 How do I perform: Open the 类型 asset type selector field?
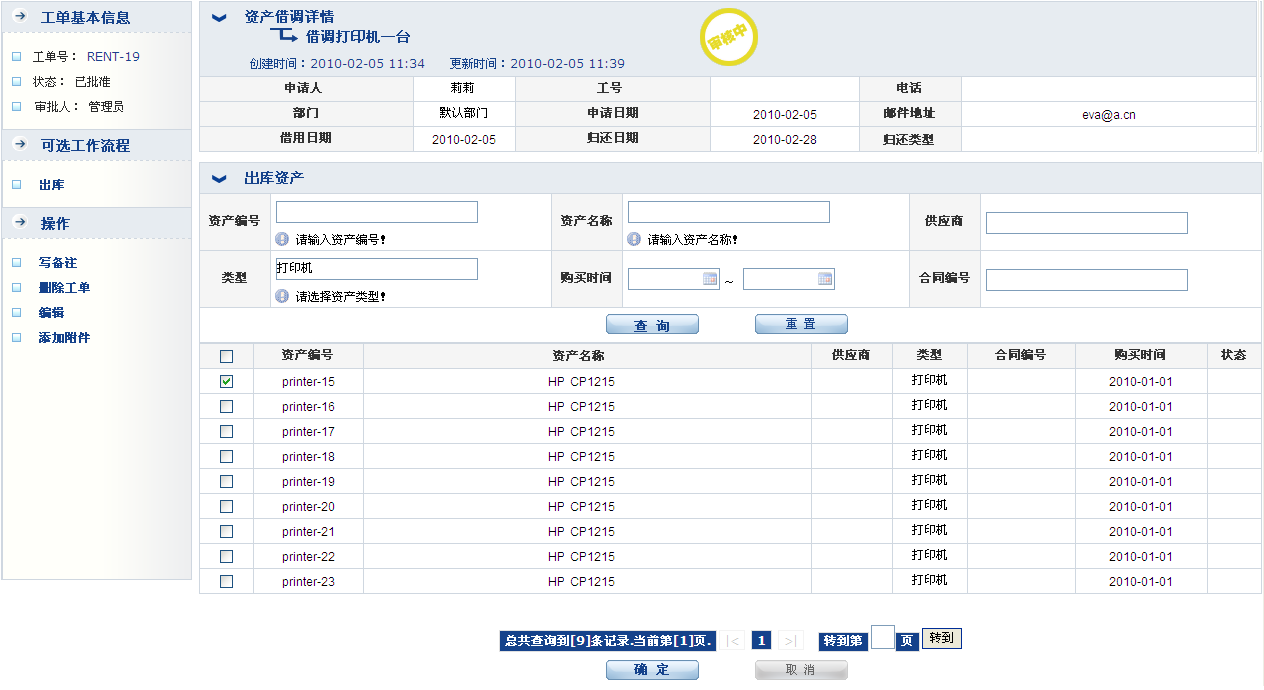(x=376, y=269)
